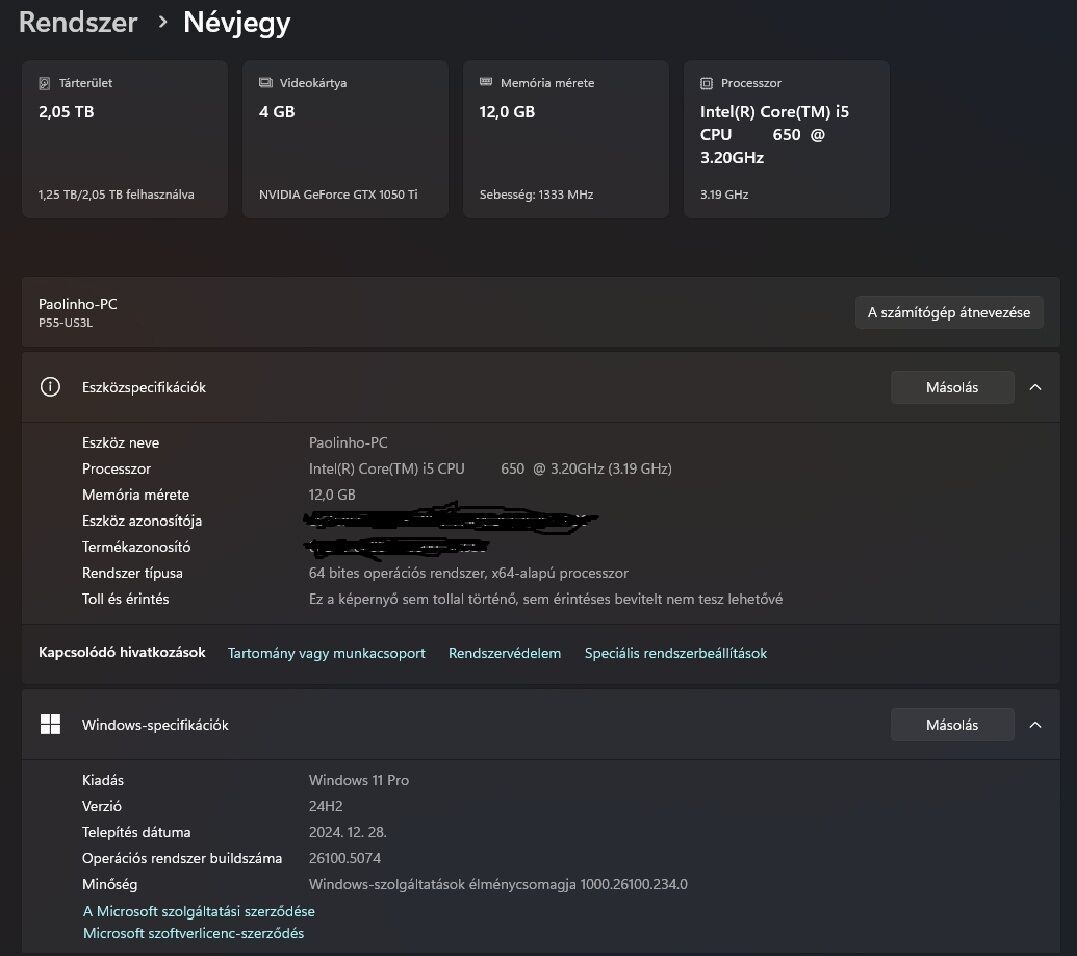Click the Eszközspecifikációk section header
This screenshot has height=956, width=1077.
(x=541, y=387)
